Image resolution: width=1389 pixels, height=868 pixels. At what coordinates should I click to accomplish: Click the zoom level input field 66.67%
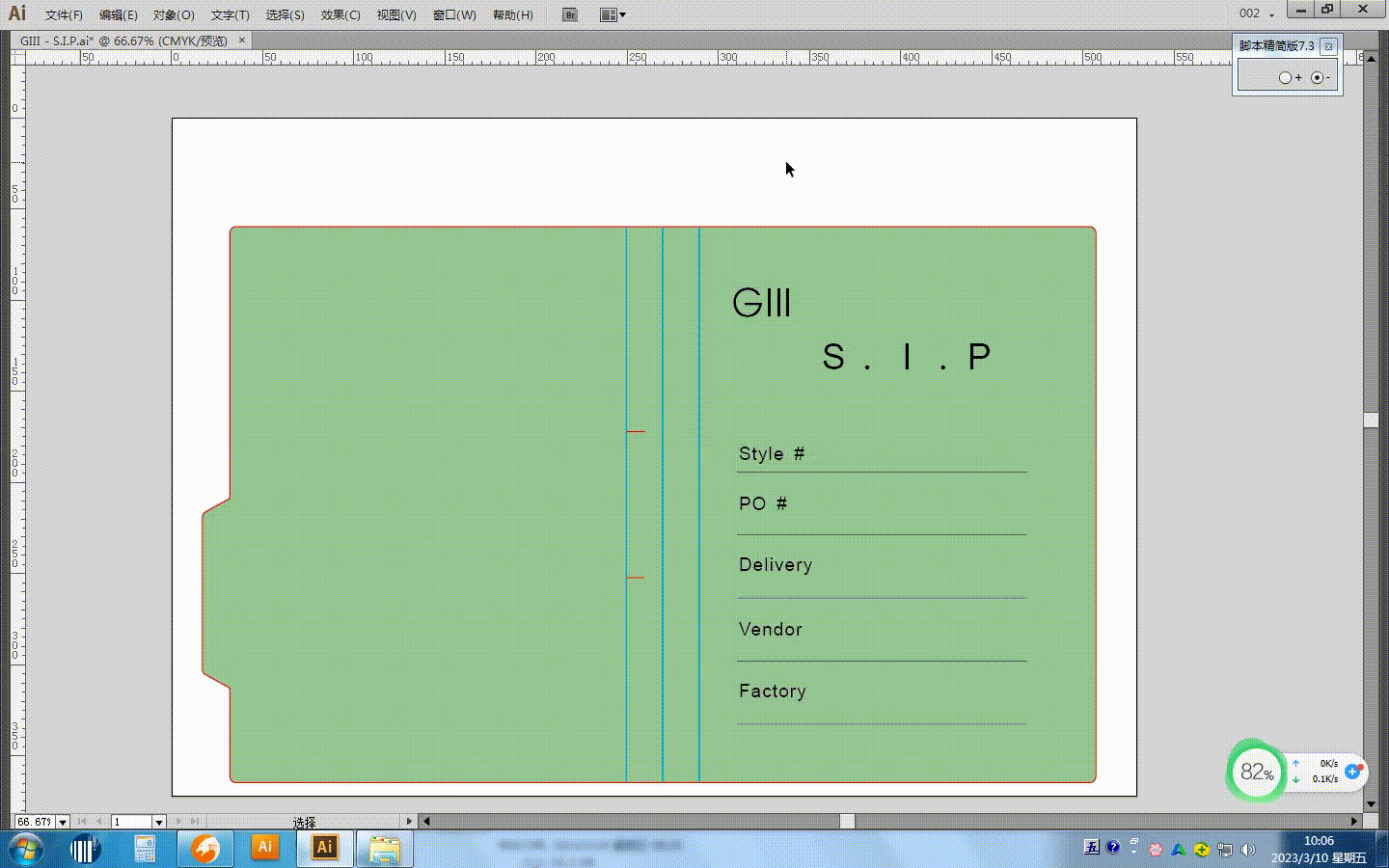(34, 822)
